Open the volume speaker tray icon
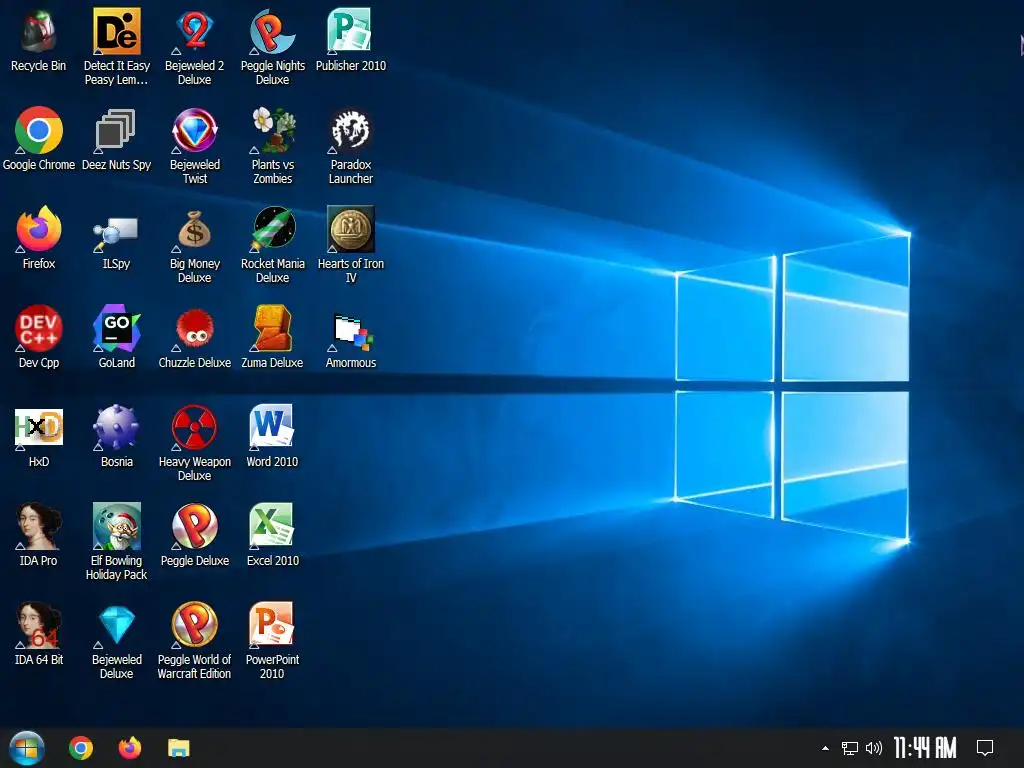Image resolution: width=1024 pixels, height=768 pixels. tap(873, 748)
